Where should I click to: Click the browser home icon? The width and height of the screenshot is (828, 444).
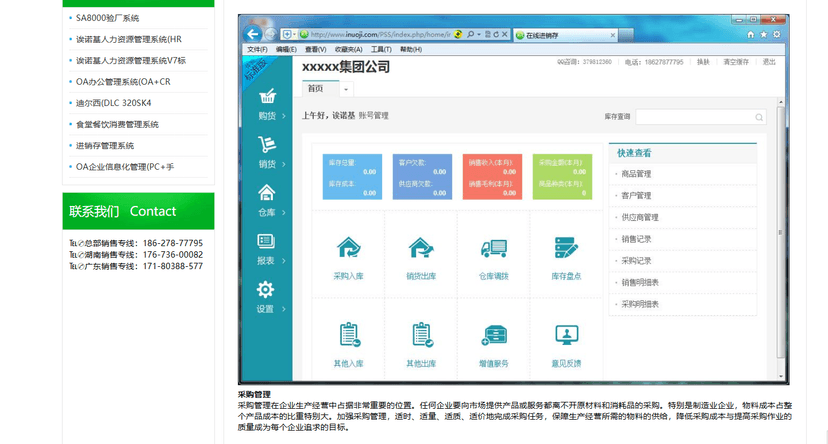point(750,34)
